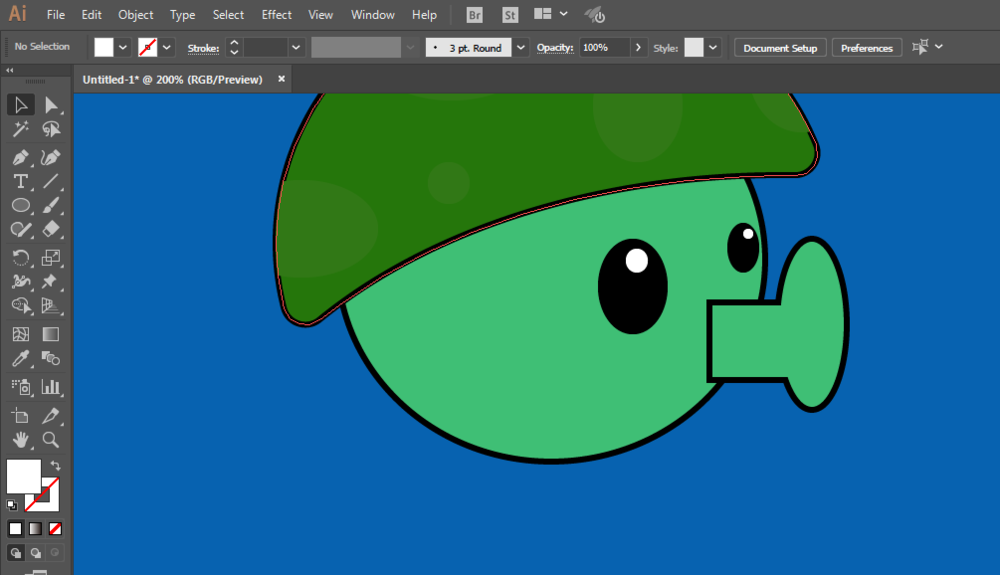This screenshot has width=1000, height=575.
Task: Set paint mode to None
Action: point(55,528)
